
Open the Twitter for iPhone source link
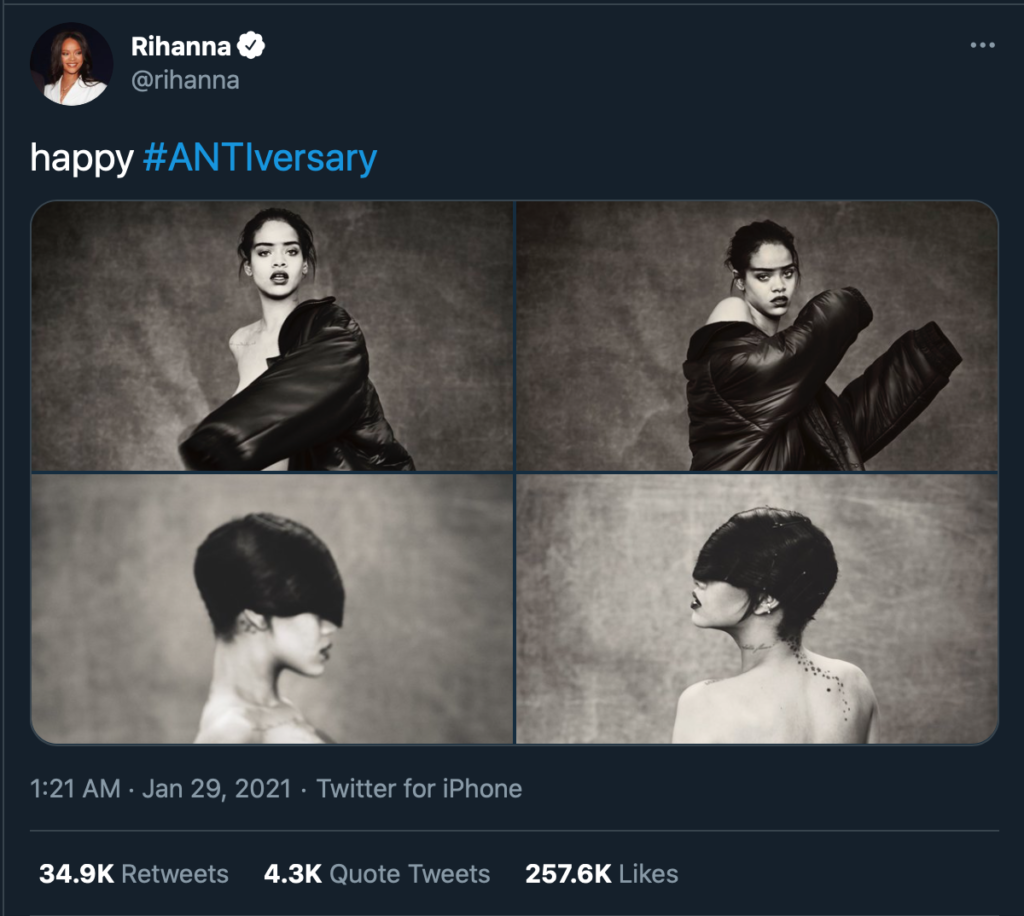pyautogui.click(x=419, y=788)
